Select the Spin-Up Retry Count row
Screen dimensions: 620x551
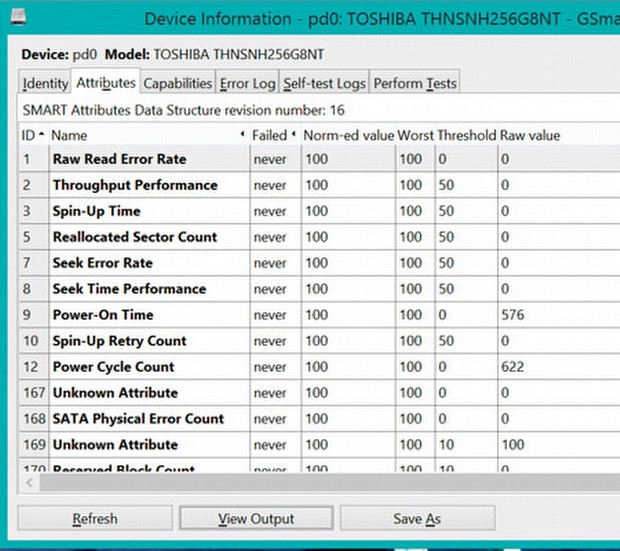tap(319, 341)
